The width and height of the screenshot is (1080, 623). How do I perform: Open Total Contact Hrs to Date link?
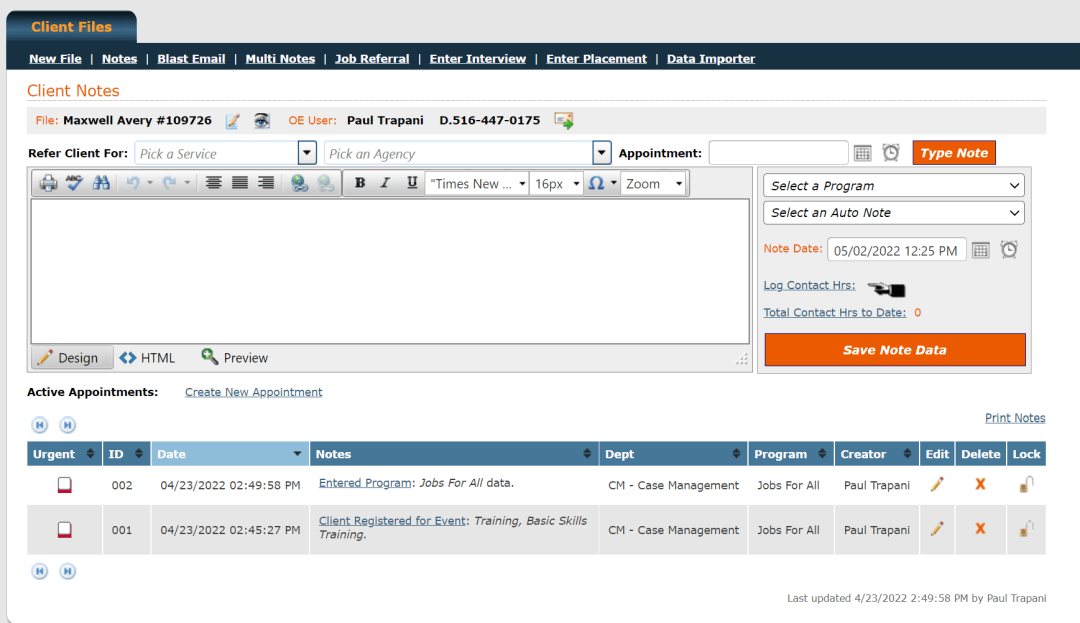pos(835,313)
